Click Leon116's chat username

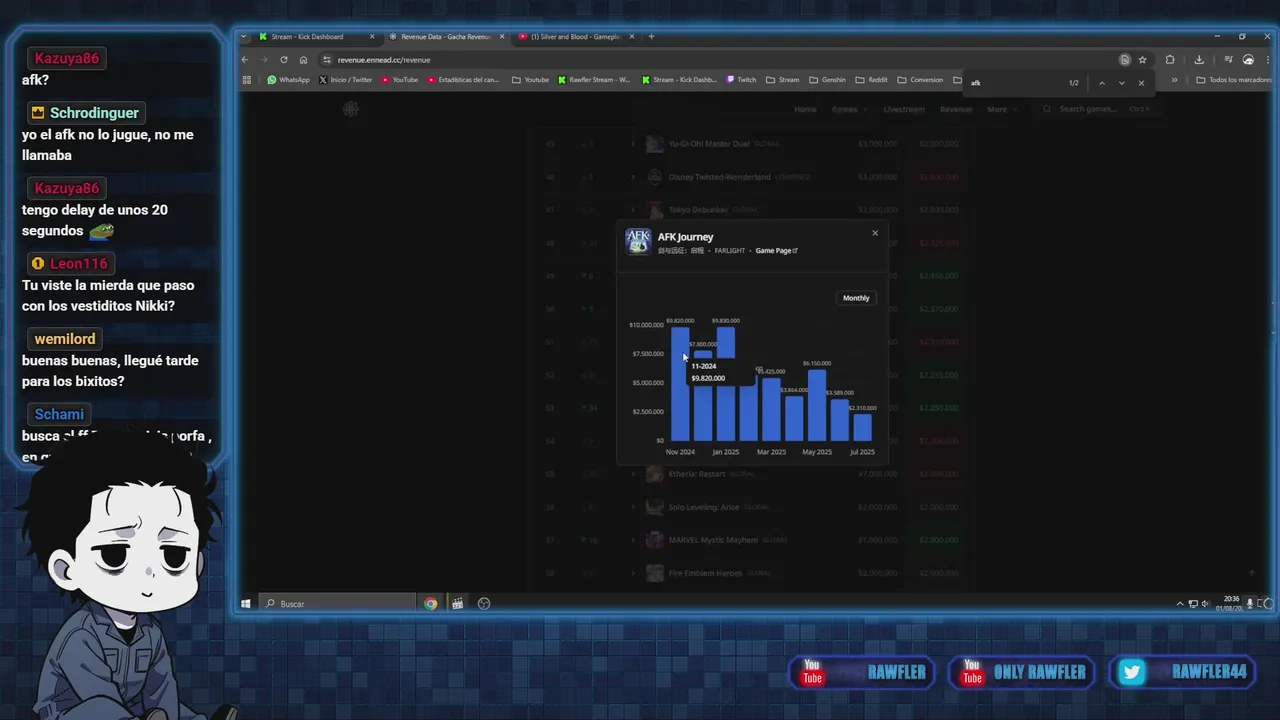[70, 264]
